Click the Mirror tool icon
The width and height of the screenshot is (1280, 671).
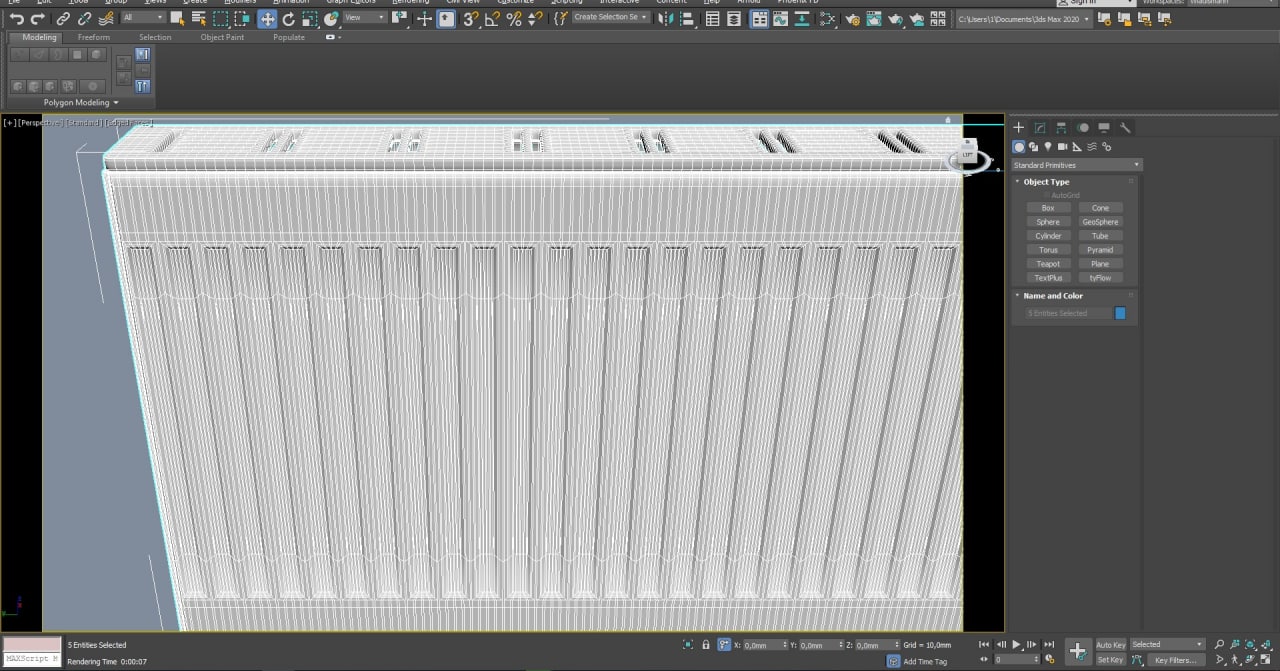[x=666, y=18]
